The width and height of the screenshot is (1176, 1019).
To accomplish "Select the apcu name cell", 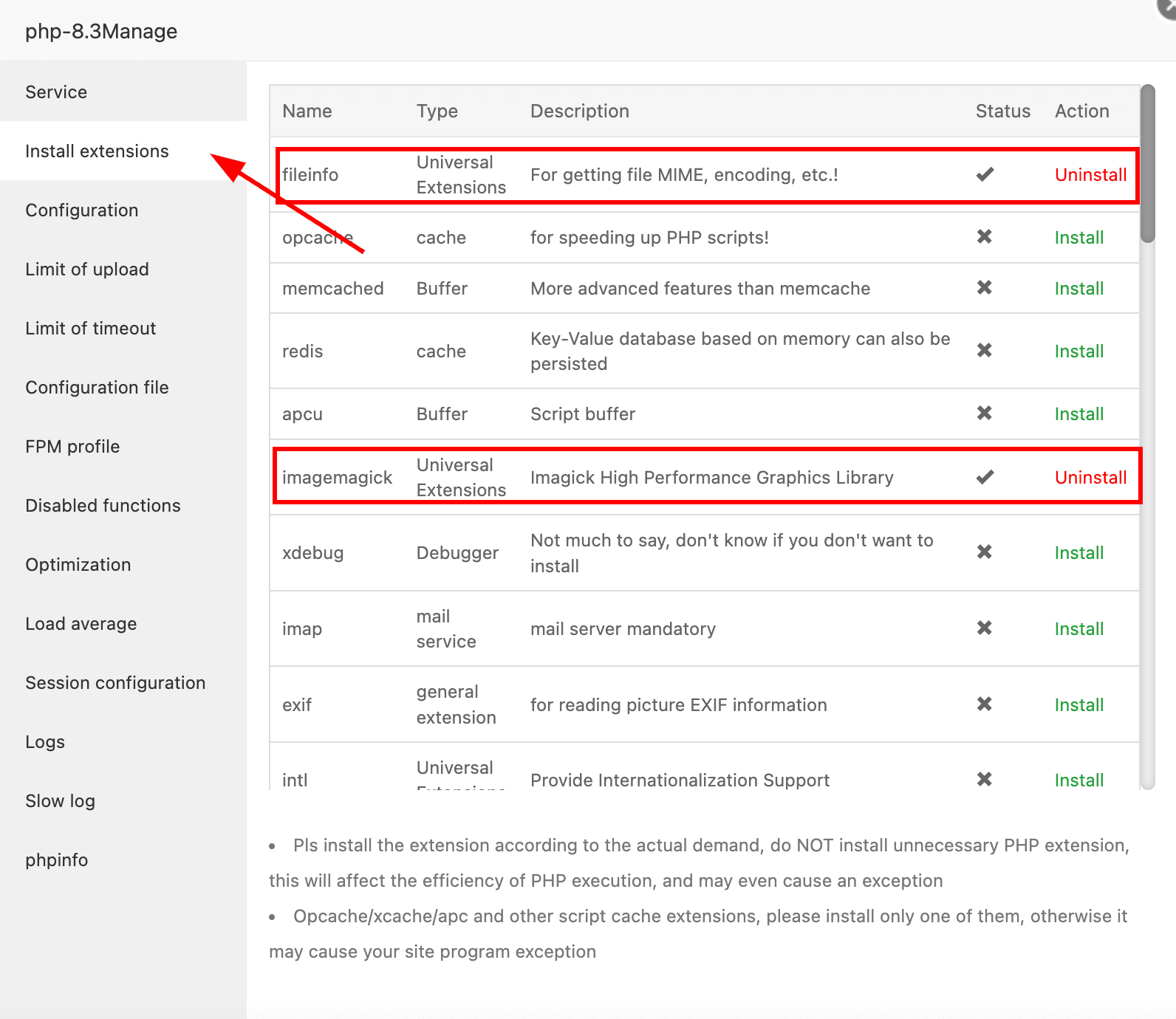I will 302,414.
